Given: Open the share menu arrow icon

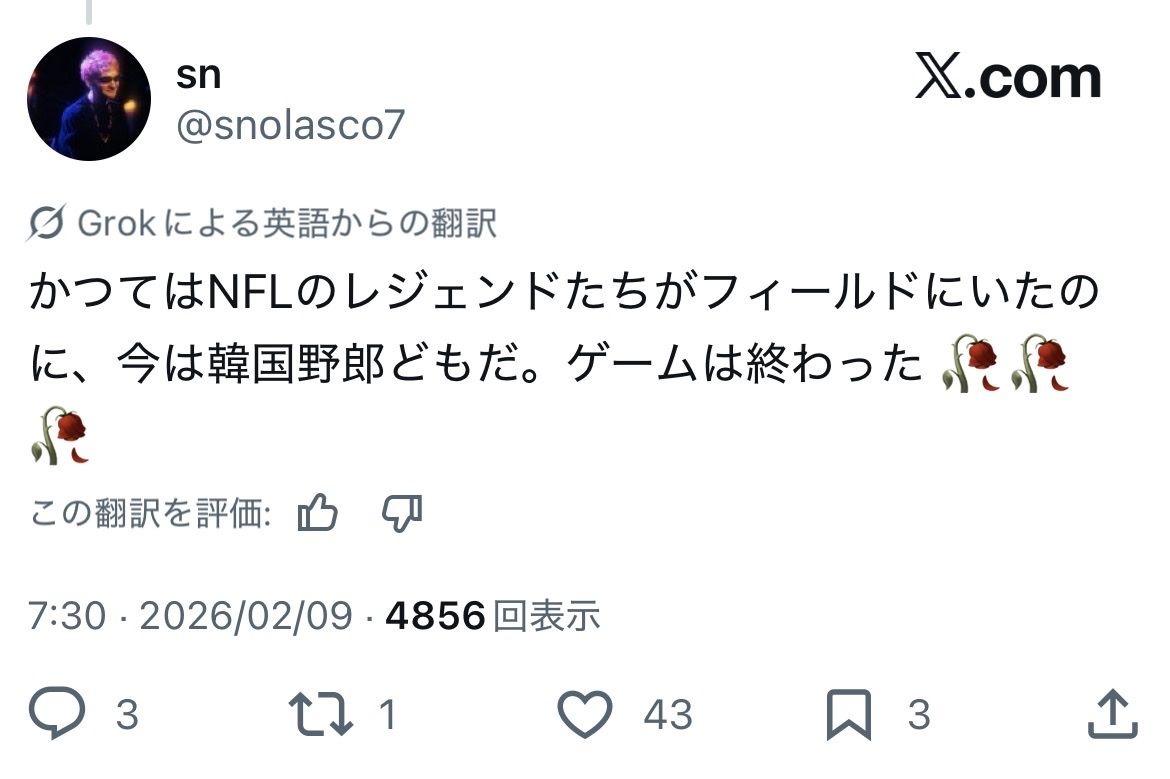Looking at the screenshot, I should point(1112,715).
